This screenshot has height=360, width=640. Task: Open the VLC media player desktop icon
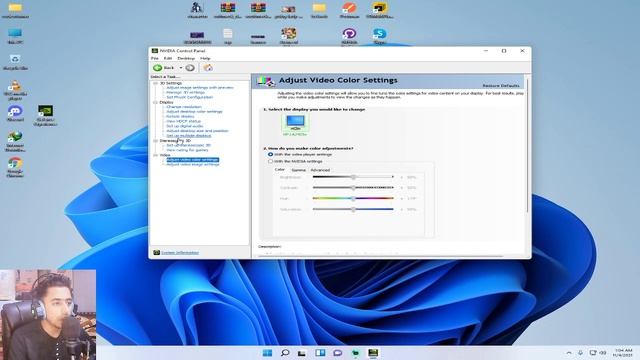(15, 86)
